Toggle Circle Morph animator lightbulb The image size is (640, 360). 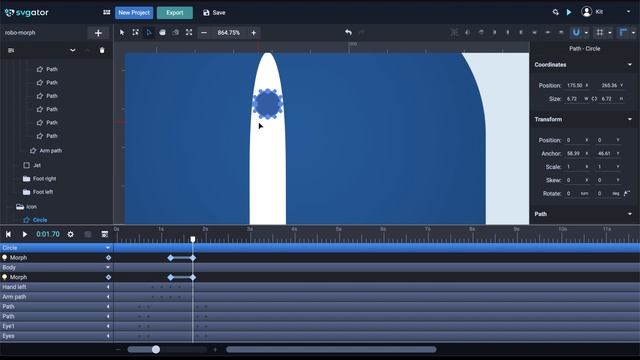coord(4,258)
